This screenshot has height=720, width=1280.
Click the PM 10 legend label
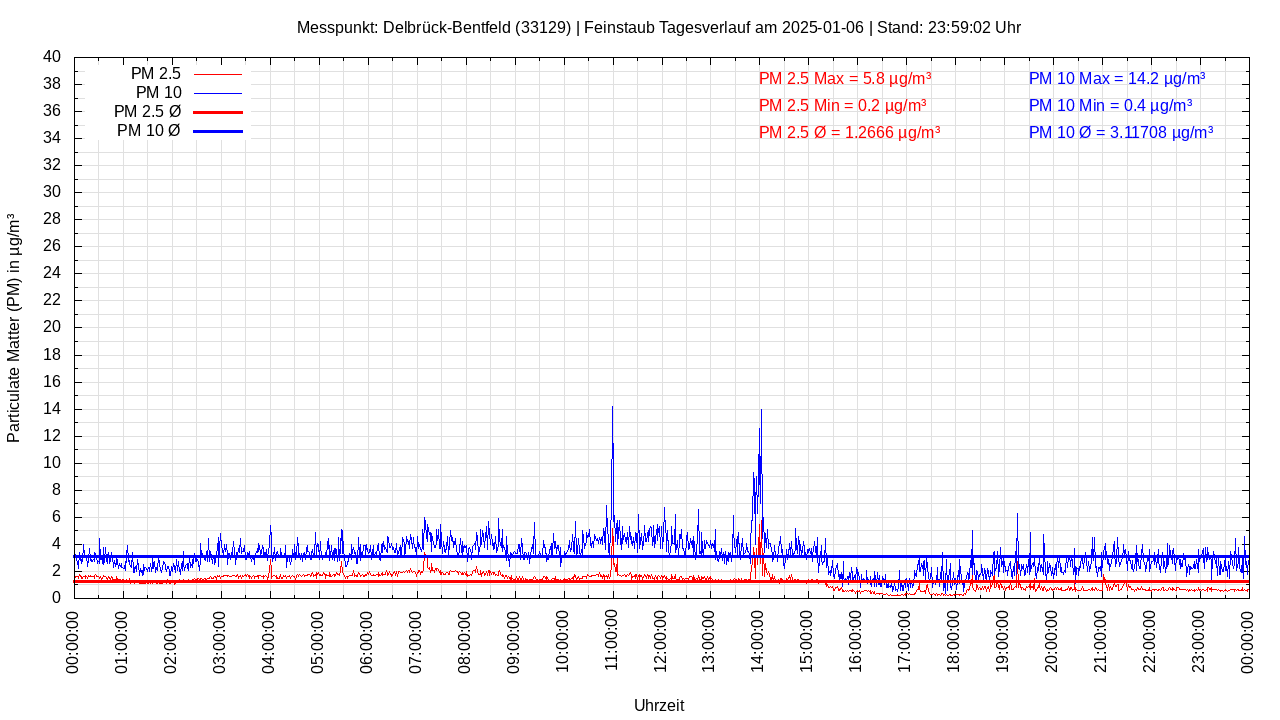tap(158, 93)
